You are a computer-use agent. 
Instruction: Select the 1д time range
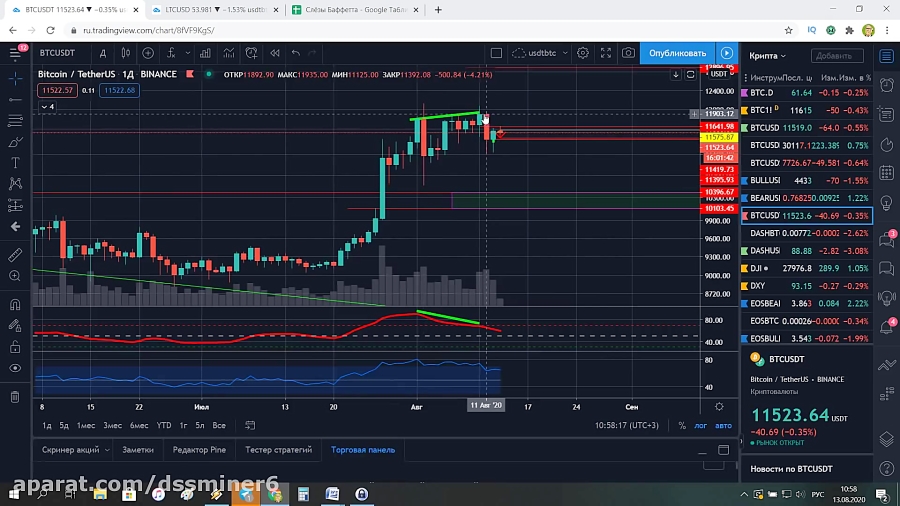[47, 425]
